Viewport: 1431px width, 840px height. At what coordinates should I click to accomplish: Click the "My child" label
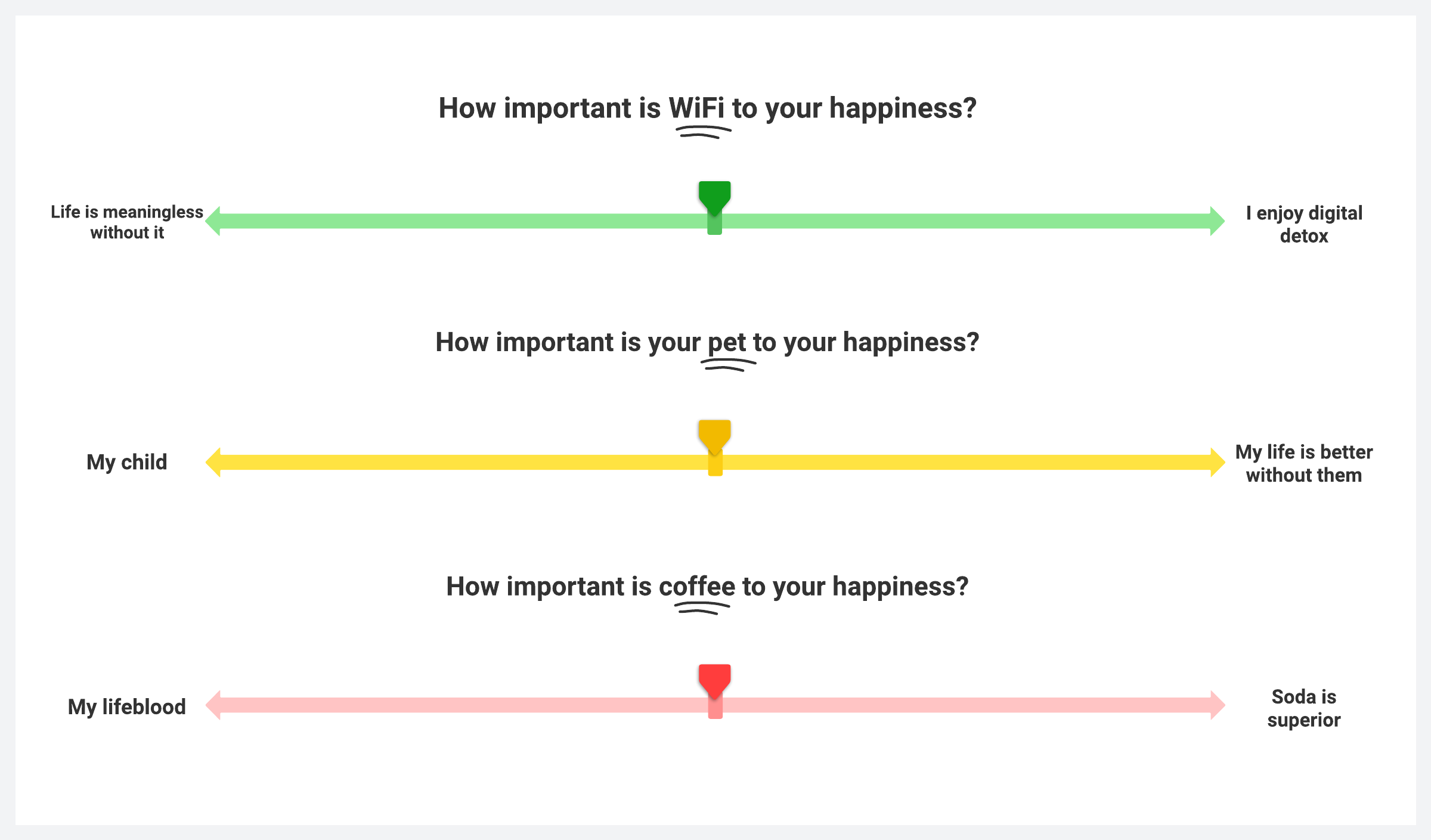[127, 462]
